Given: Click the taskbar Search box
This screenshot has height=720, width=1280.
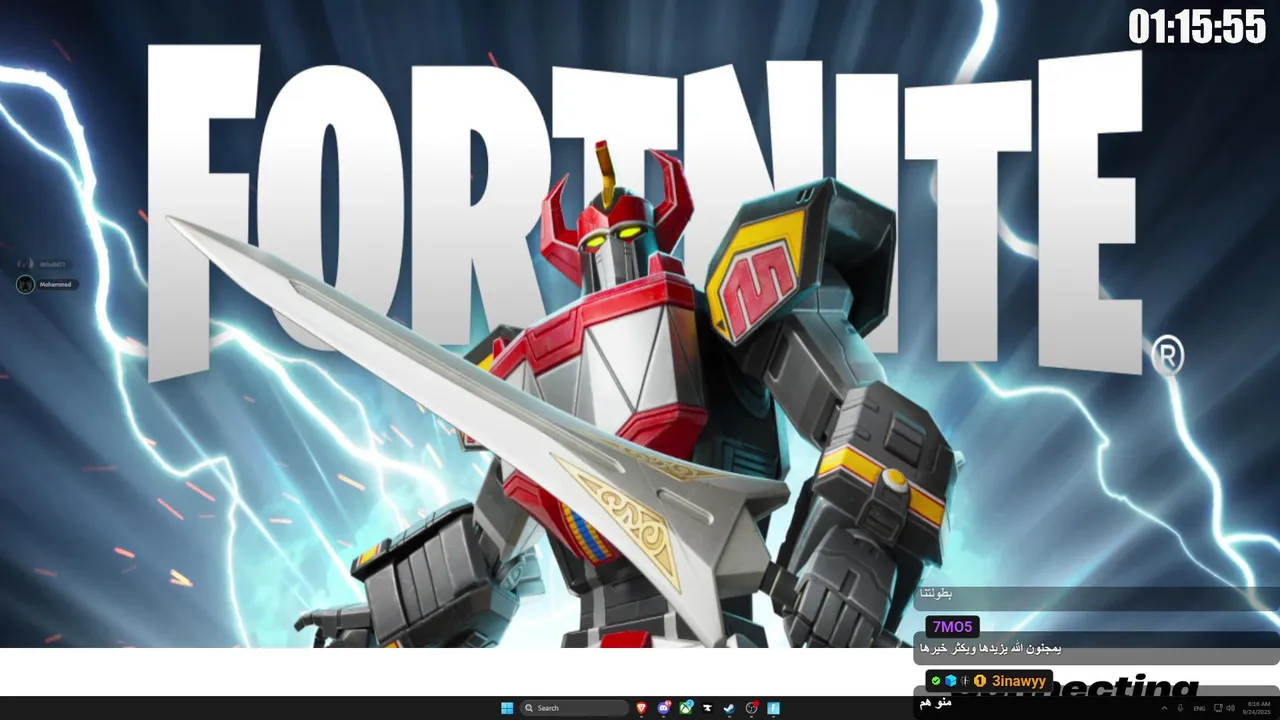Looking at the screenshot, I should point(574,708).
